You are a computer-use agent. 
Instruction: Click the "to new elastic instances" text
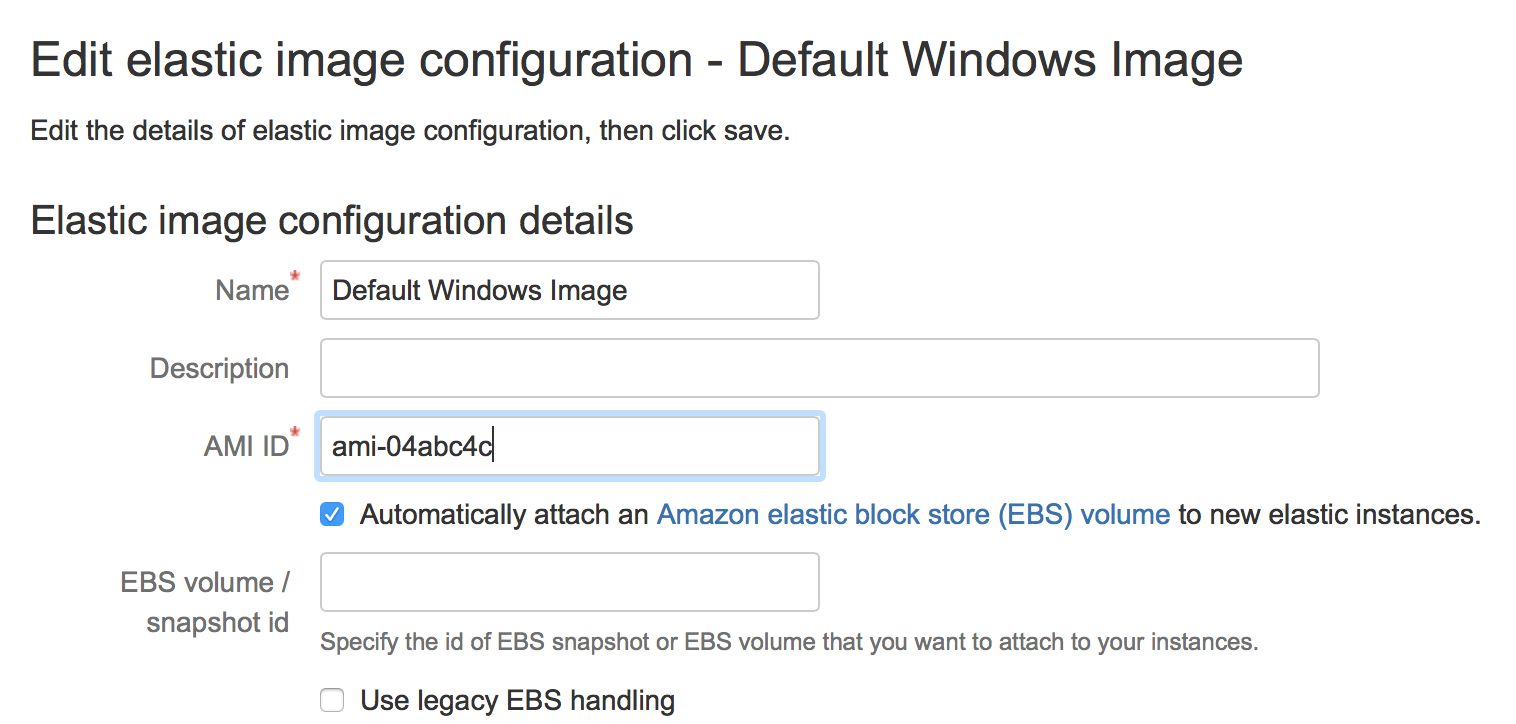1328,515
